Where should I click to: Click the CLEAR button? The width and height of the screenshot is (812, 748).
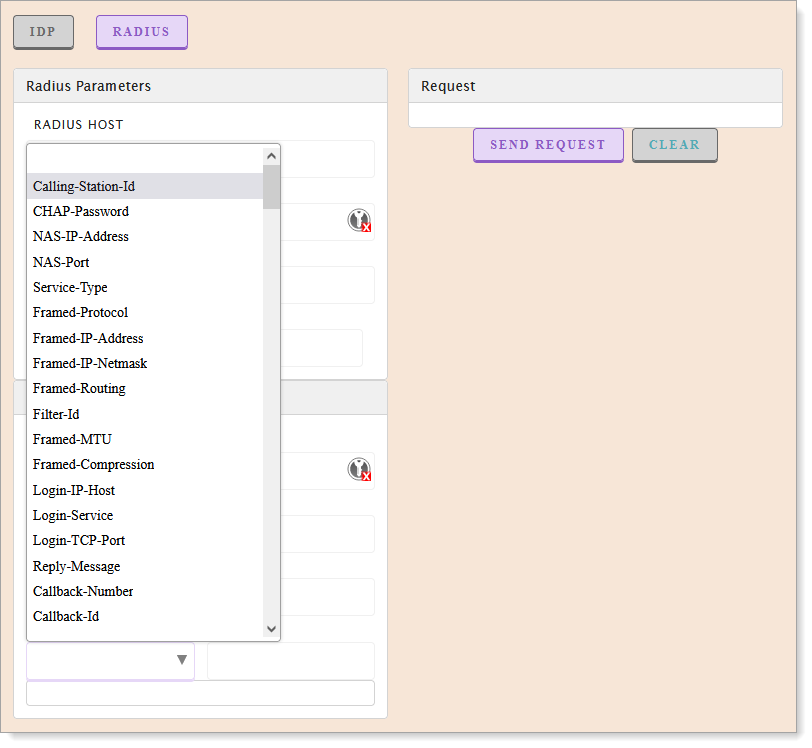(x=674, y=145)
